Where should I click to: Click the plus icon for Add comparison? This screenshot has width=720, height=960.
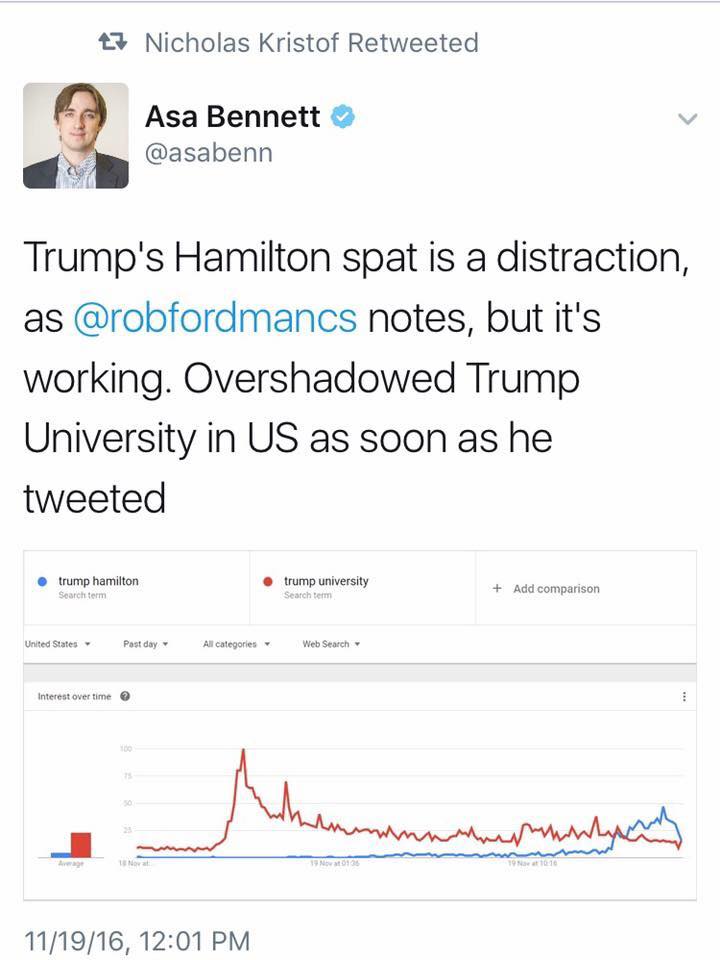tap(497, 588)
